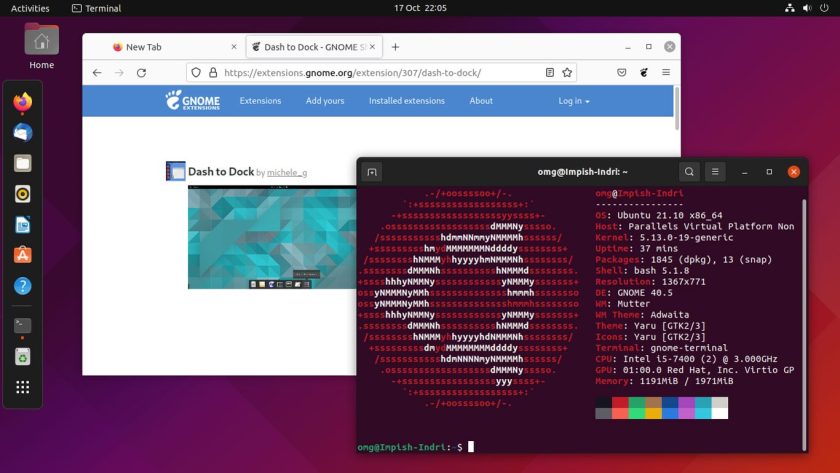The image size is (840, 473).
Task: Open the volume icon in top bar
Action: [x=807, y=8]
